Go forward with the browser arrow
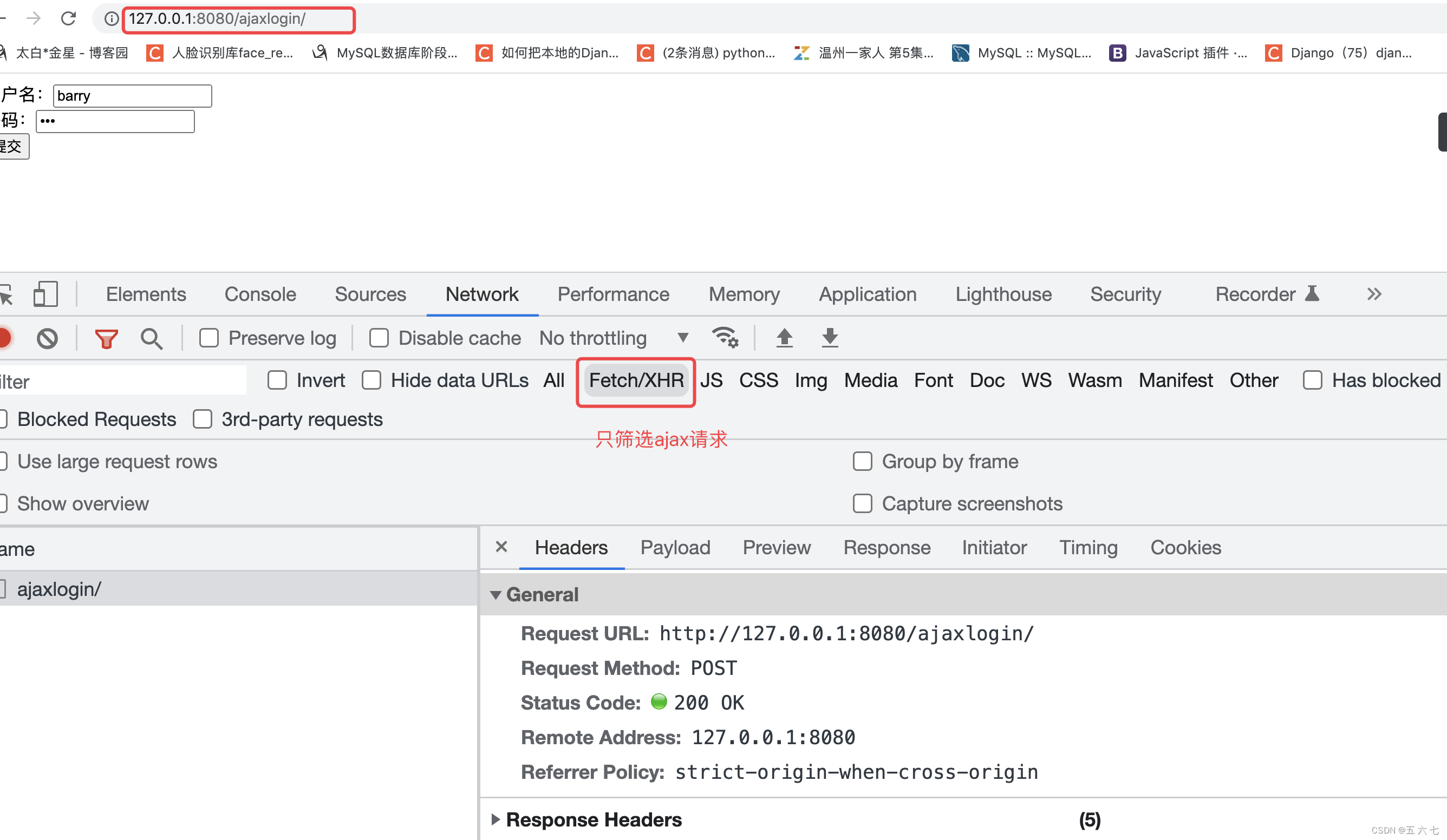The image size is (1447, 840). pyautogui.click(x=33, y=18)
